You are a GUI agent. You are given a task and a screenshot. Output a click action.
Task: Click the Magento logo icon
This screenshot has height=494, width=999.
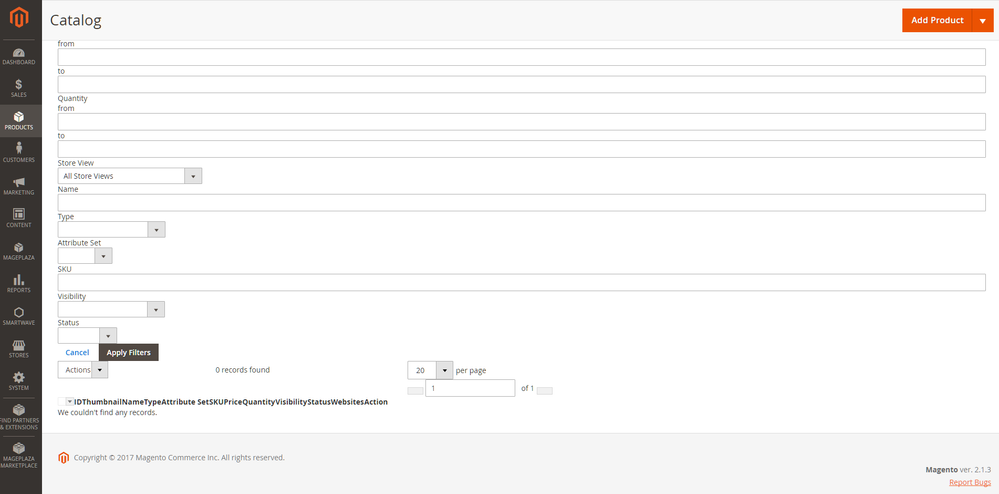click(20, 19)
